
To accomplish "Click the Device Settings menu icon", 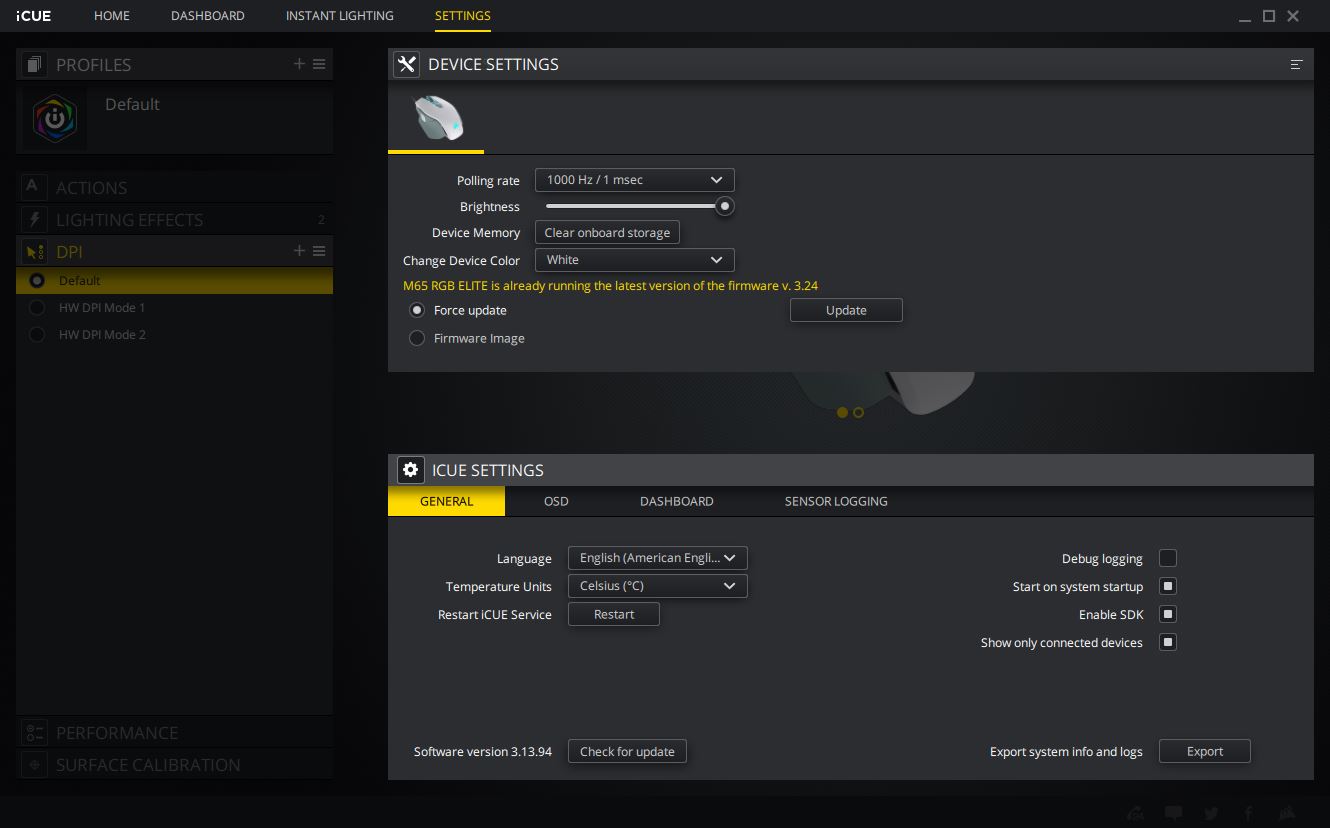I will pyautogui.click(x=1296, y=64).
